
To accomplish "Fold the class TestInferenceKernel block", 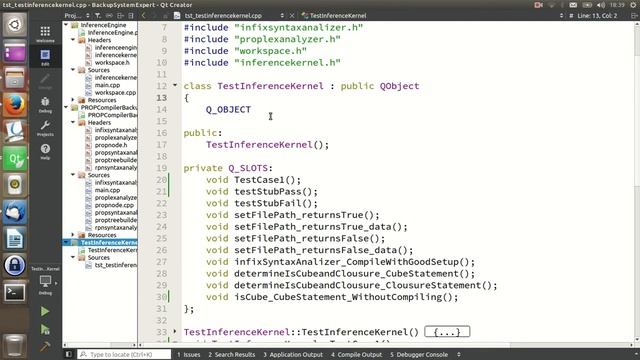I will click(175, 85).
